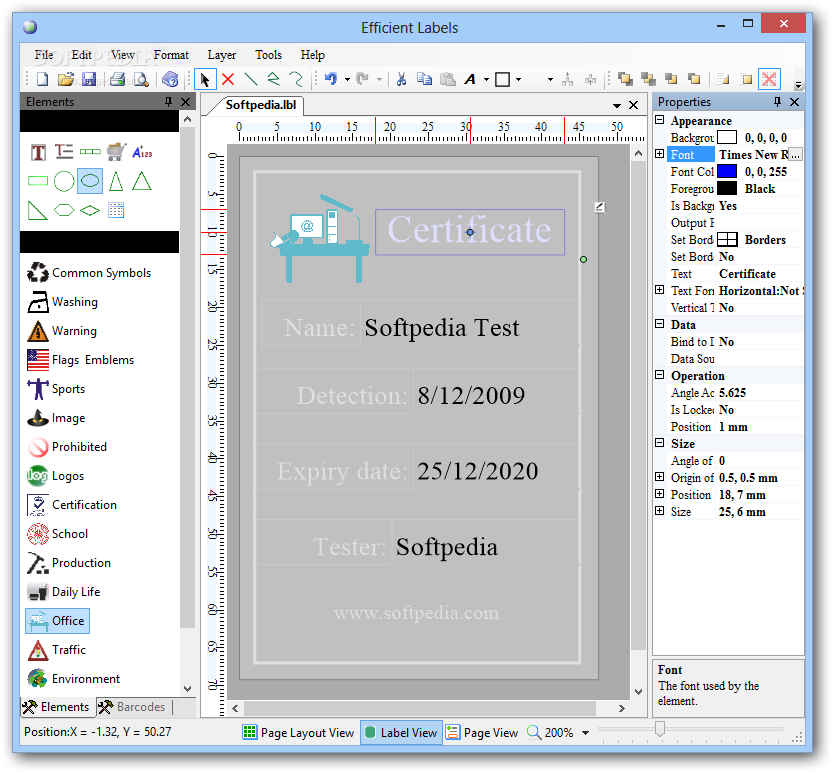Screen dimensions: 833x773
Task: Select the straight Line drawing tool
Action: pyautogui.click(x=251, y=80)
